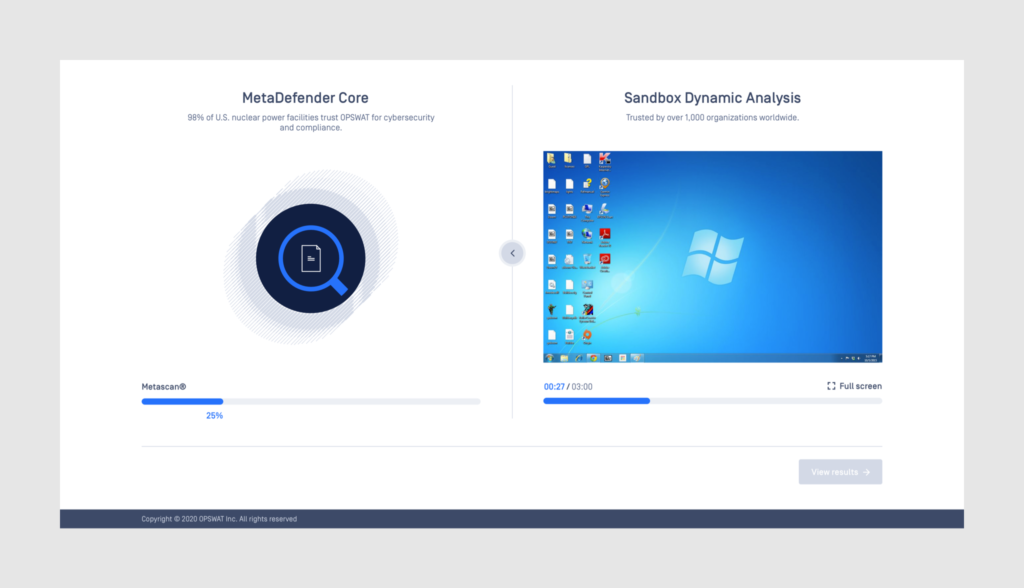Viewport: 1024px width, 588px height.
Task: Click the View results button
Action: click(840, 472)
